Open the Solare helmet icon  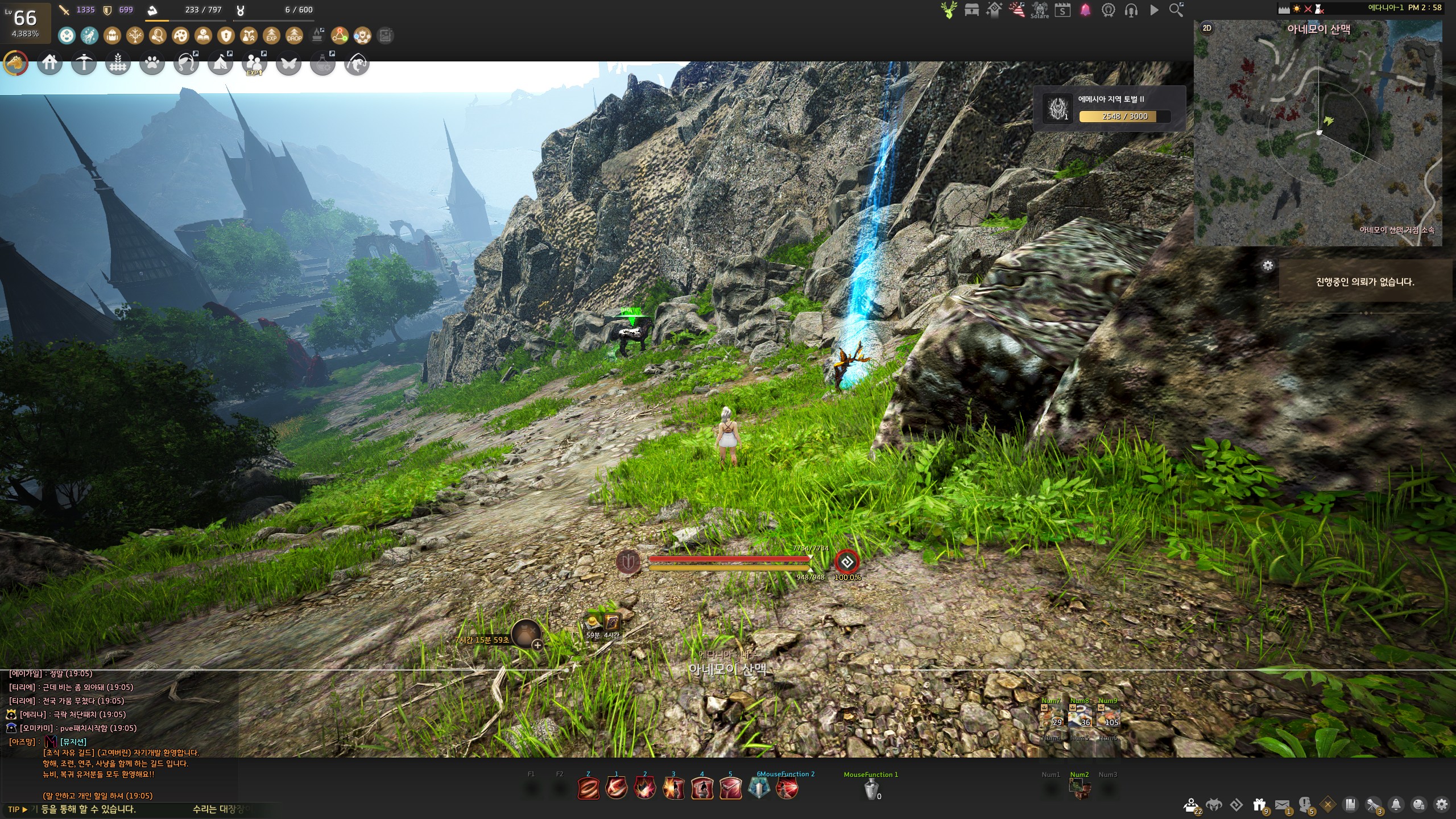1040,10
